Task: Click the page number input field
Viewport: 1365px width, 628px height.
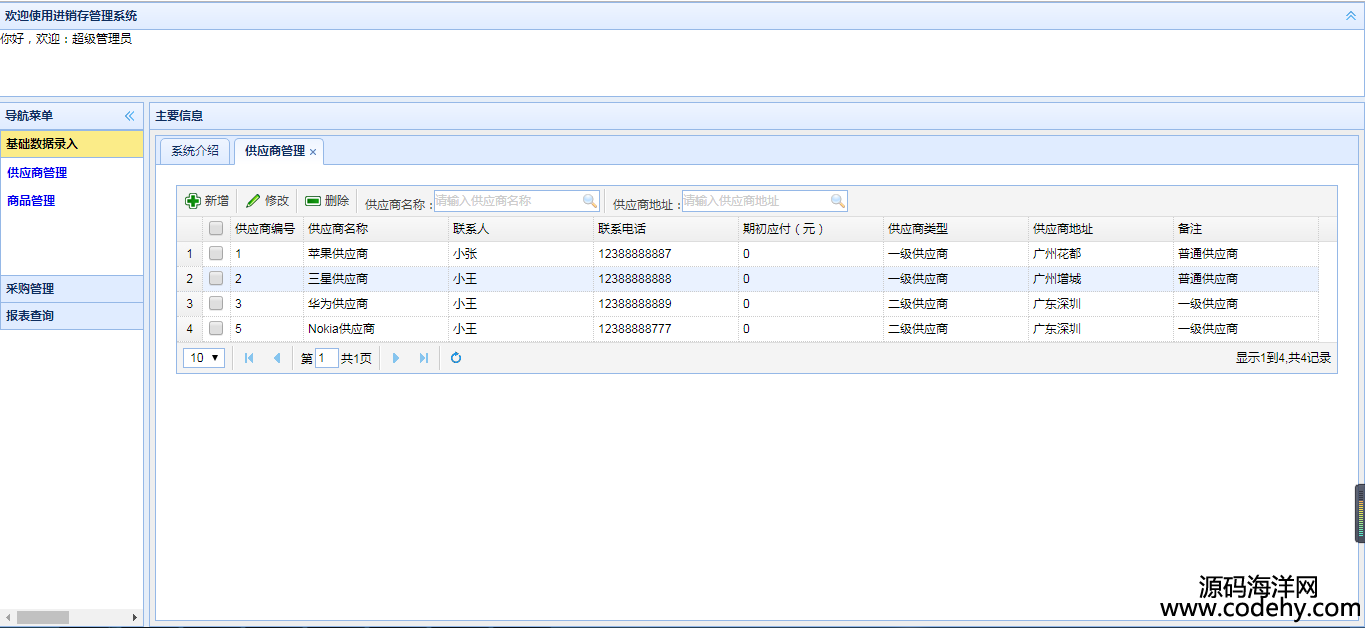Action: [x=327, y=358]
